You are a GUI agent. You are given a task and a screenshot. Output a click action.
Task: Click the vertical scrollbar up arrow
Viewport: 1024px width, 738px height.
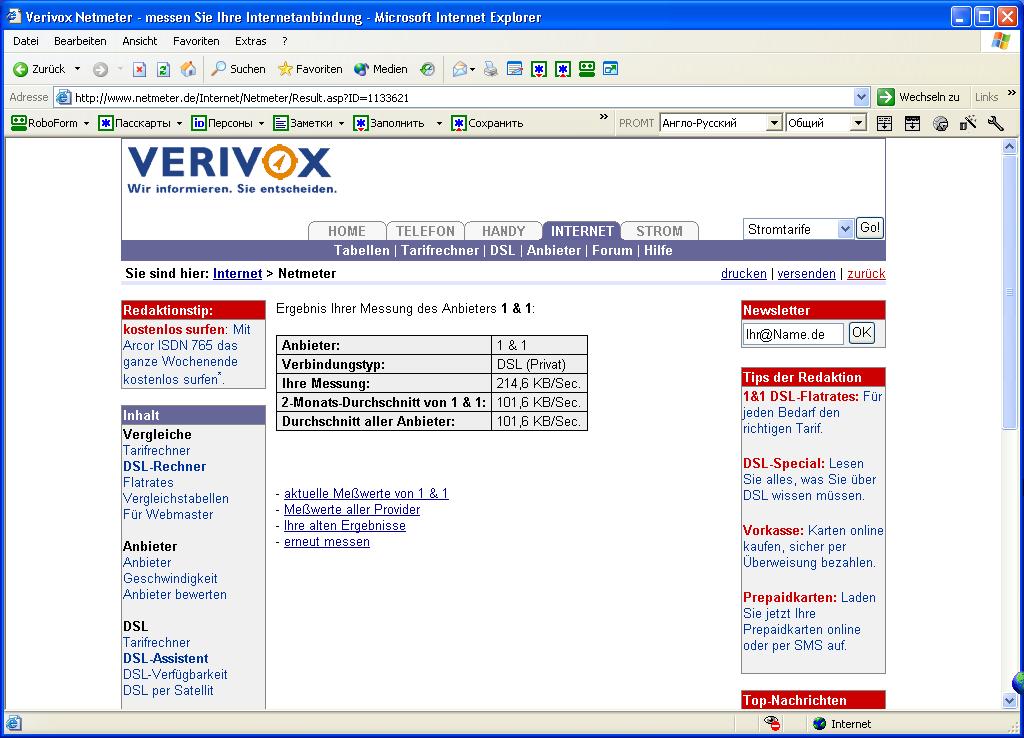pyautogui.click(x=1009, y=146)
